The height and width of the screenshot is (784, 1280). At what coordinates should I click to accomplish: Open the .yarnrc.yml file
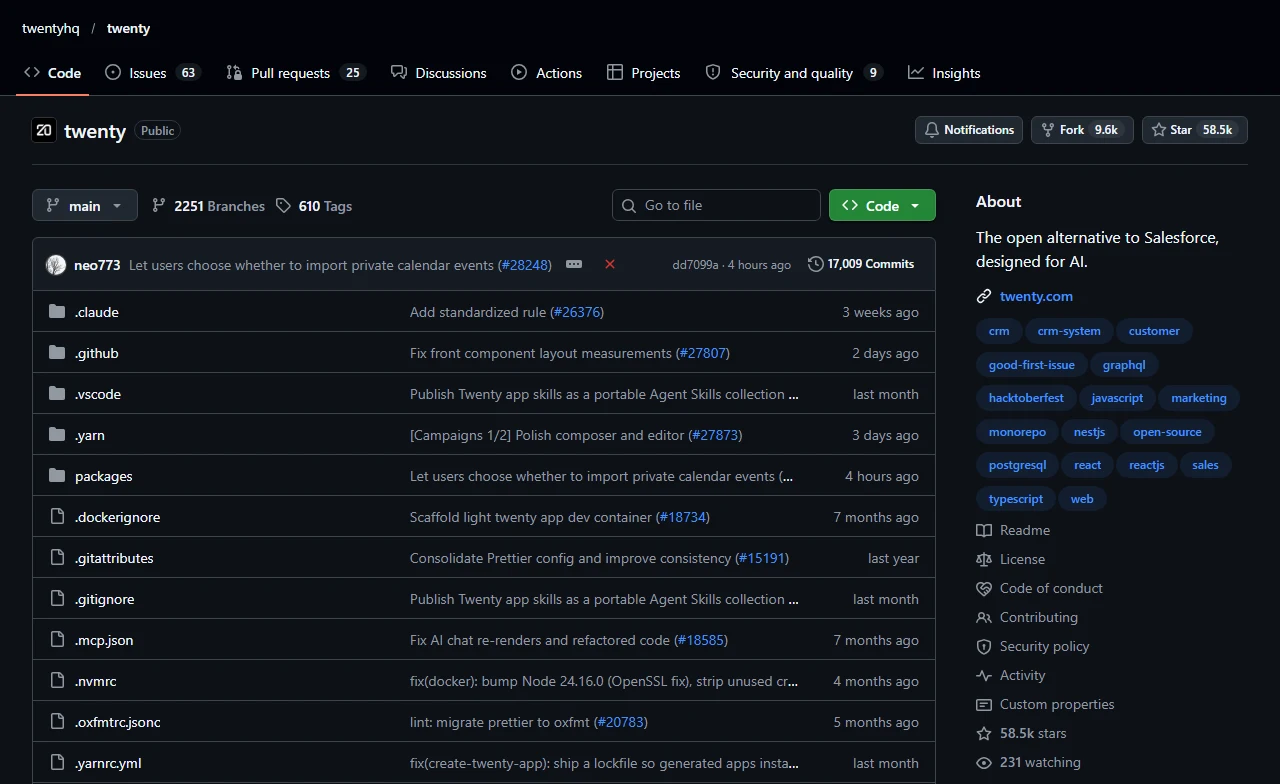click(108, 763)
